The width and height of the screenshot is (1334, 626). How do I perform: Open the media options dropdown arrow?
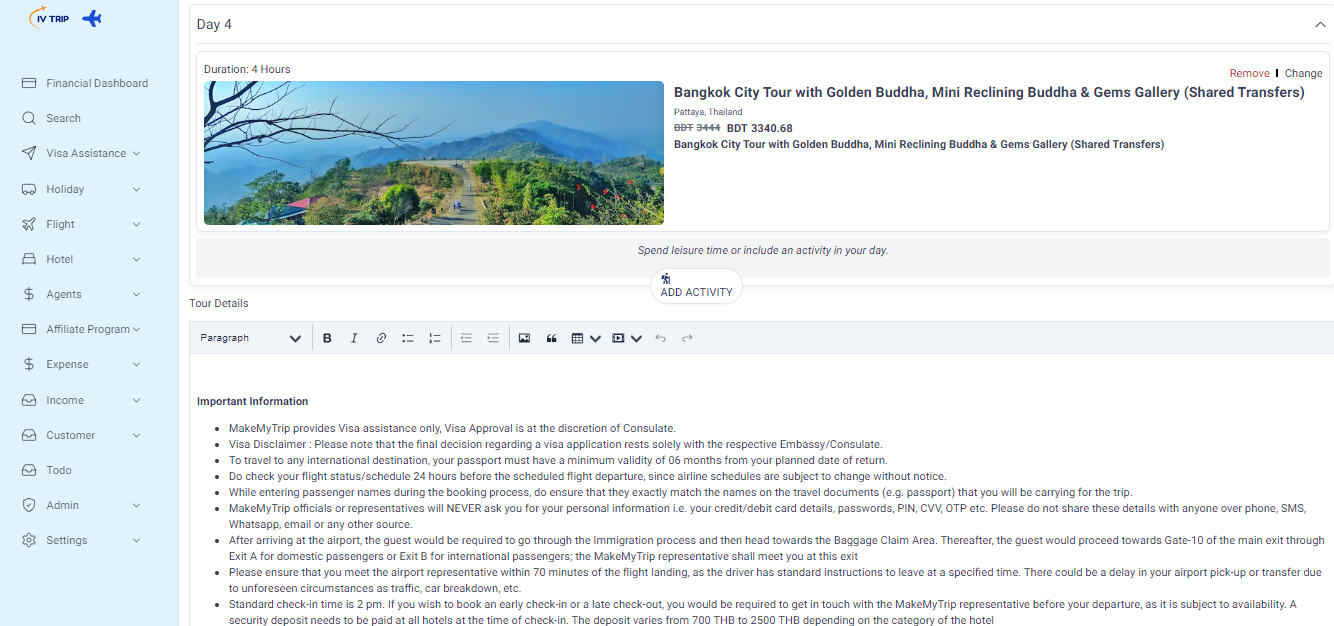click(637, 338)
